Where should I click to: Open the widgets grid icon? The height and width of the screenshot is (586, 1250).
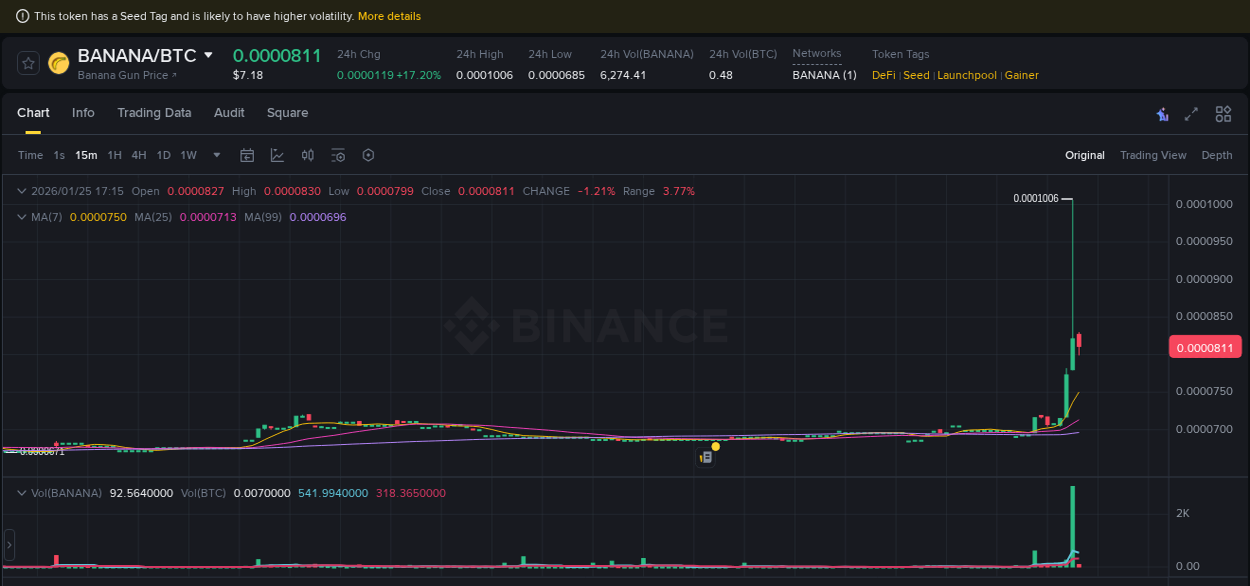point(1223,114)
